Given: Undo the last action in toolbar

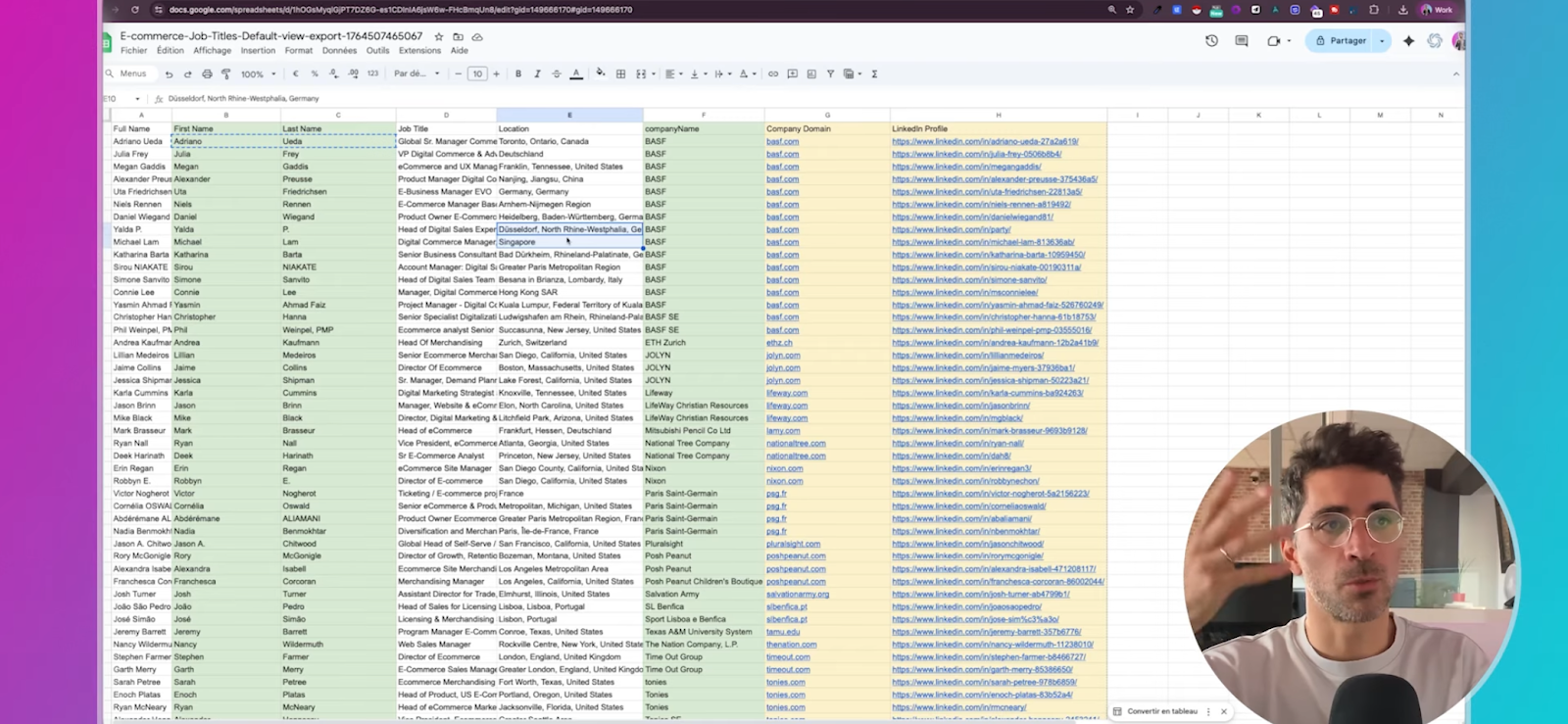Looking at the screenshot, I should pos(169,74).
